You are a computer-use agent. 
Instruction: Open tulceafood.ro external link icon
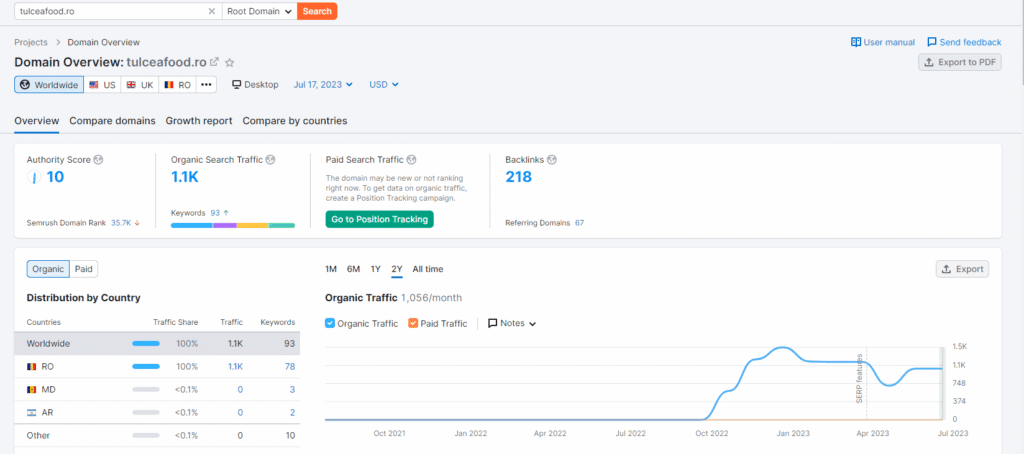click(214, 63)
